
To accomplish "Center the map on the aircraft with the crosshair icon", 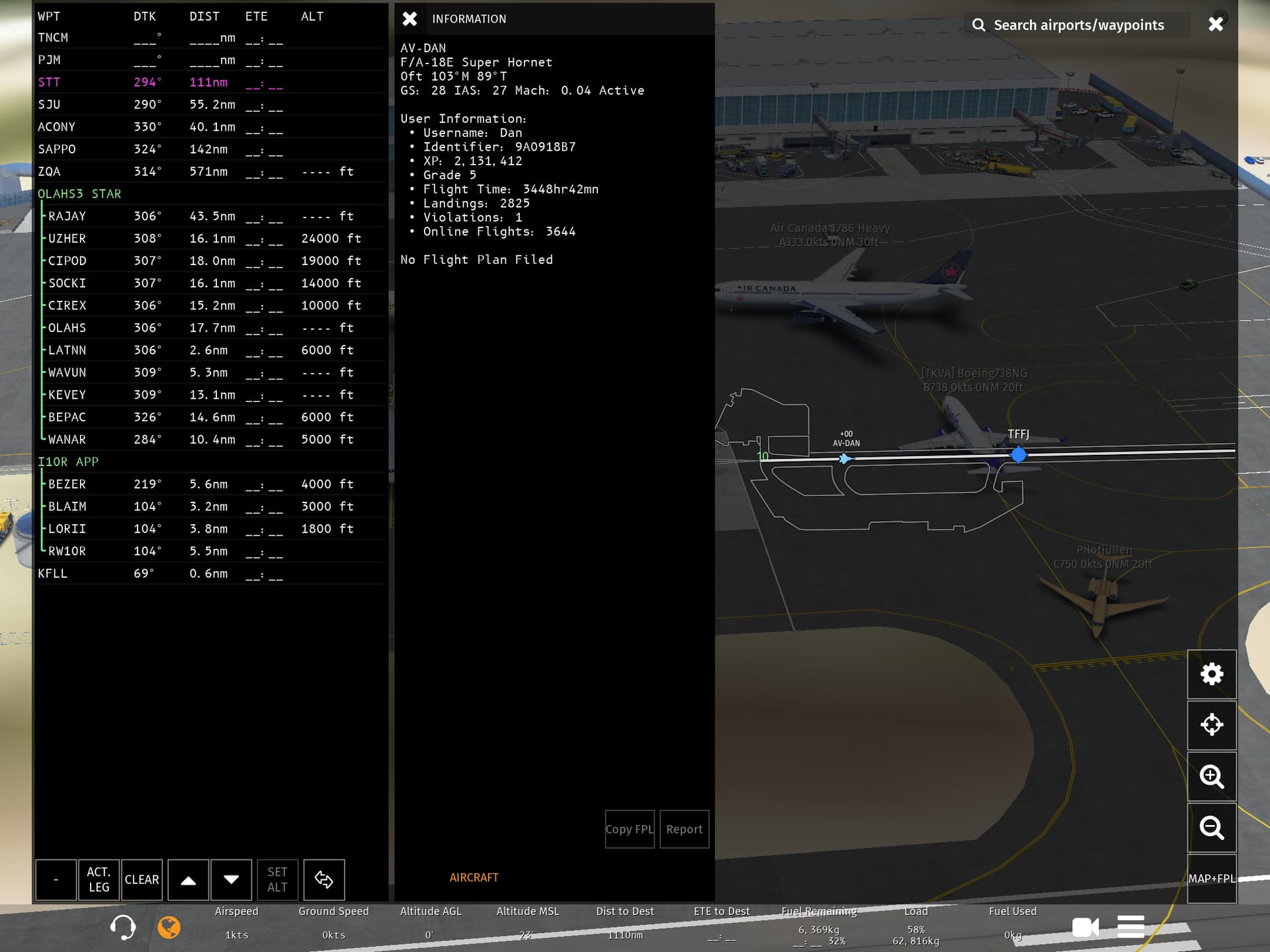I will coord(1211,725).
